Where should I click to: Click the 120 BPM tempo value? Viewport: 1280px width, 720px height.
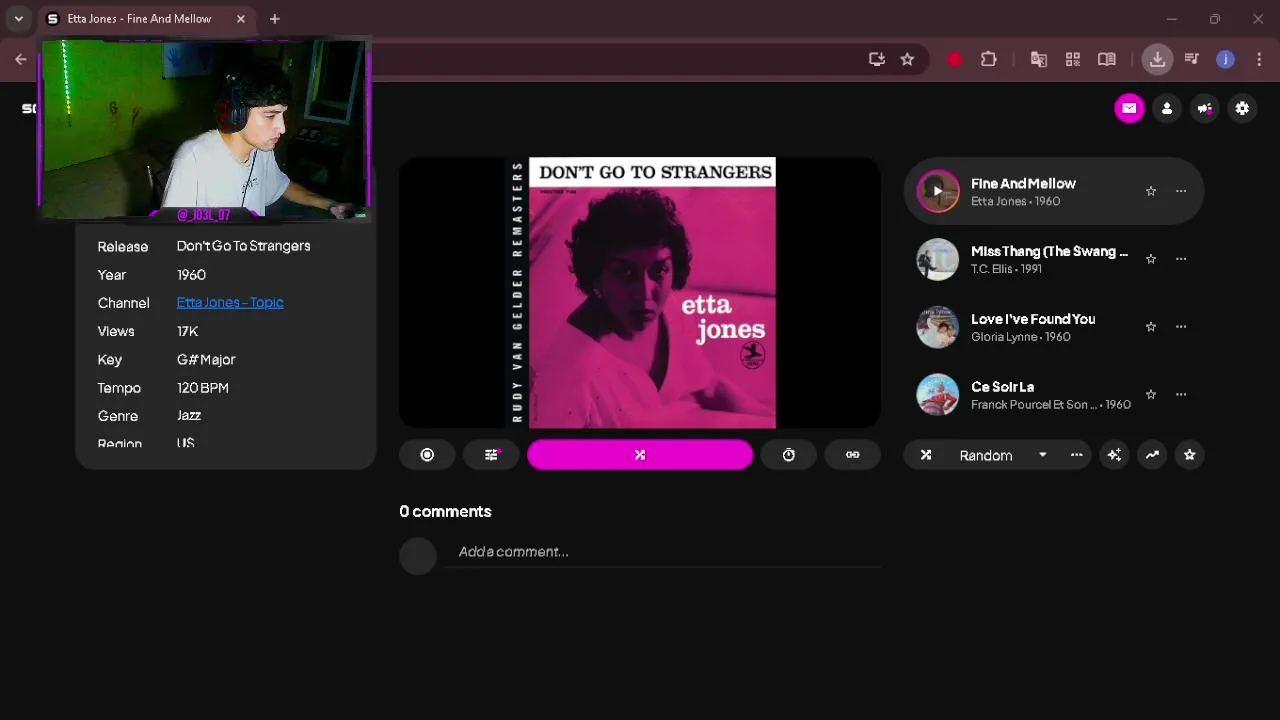coord(203,388)
